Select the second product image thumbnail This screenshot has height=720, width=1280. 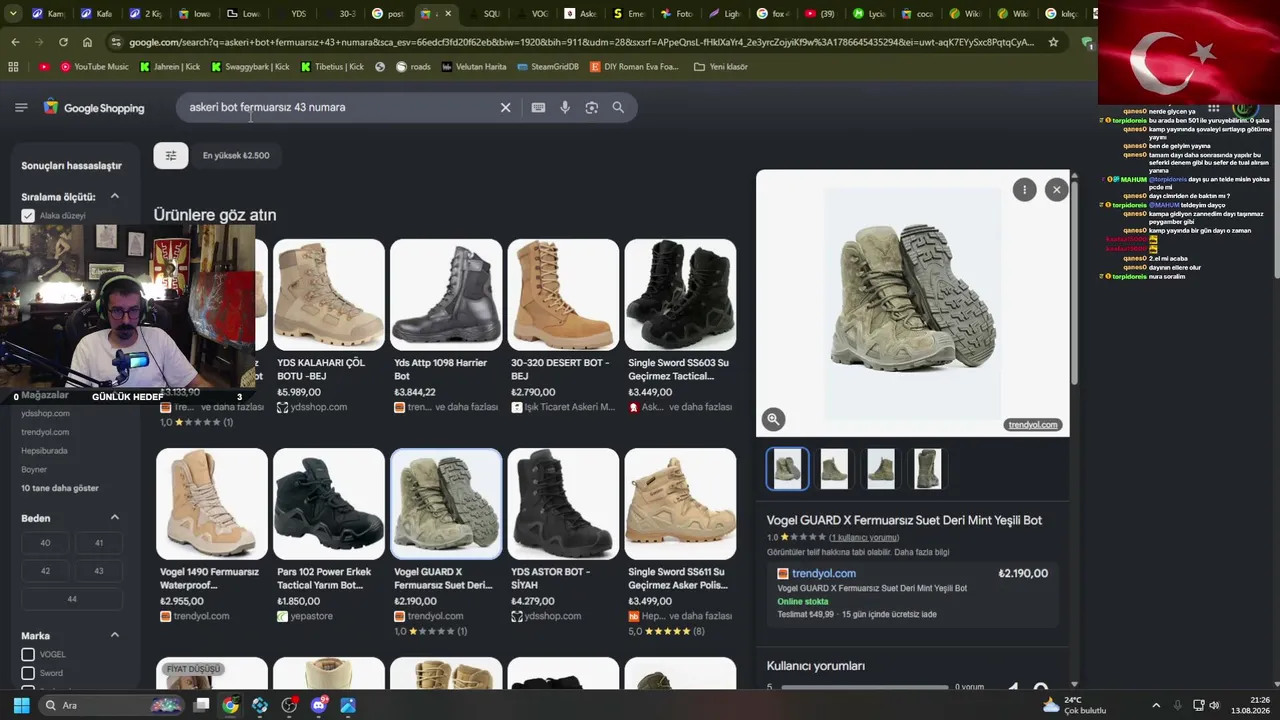point(834,469)
